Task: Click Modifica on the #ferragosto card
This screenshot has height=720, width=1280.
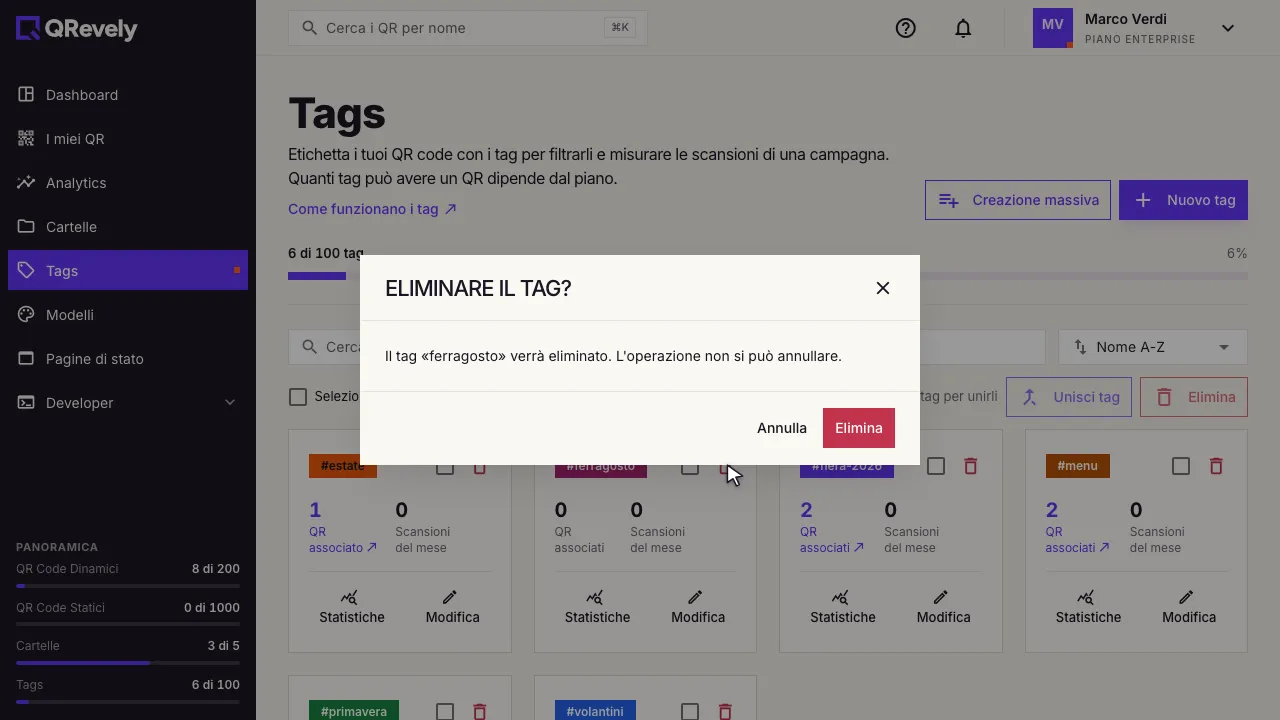Action: pos(698,607)
